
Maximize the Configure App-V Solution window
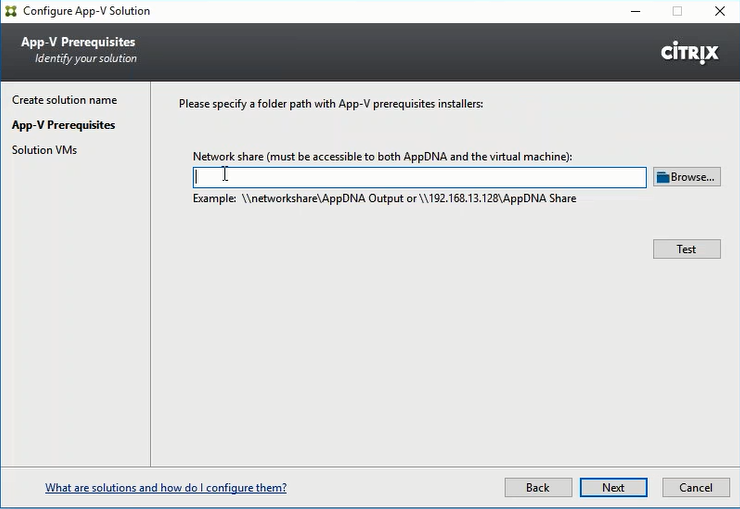pos(677,11)
